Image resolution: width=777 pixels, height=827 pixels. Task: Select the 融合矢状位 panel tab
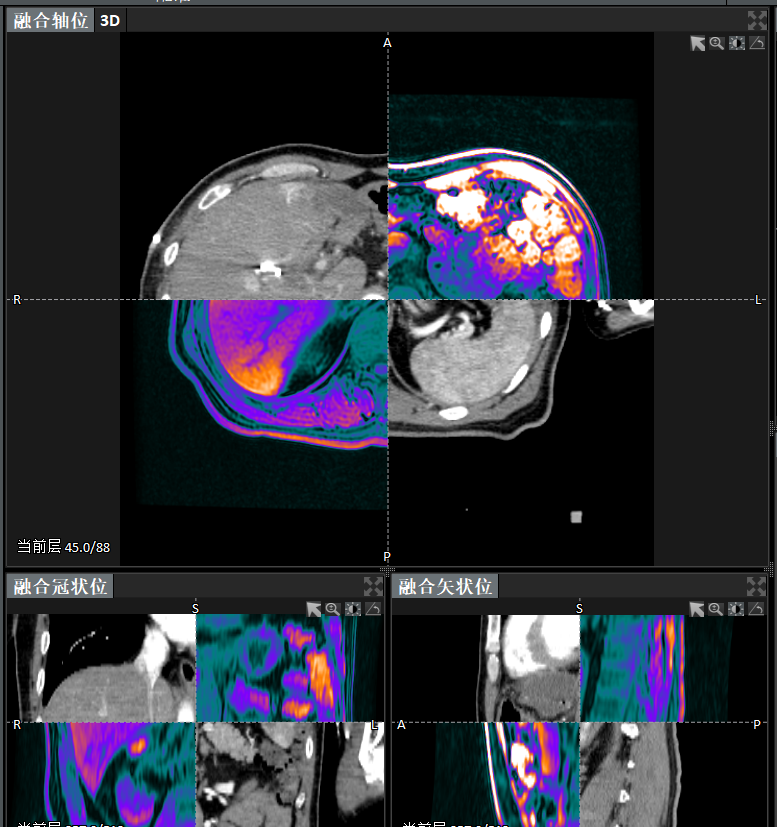click(445, 586)
